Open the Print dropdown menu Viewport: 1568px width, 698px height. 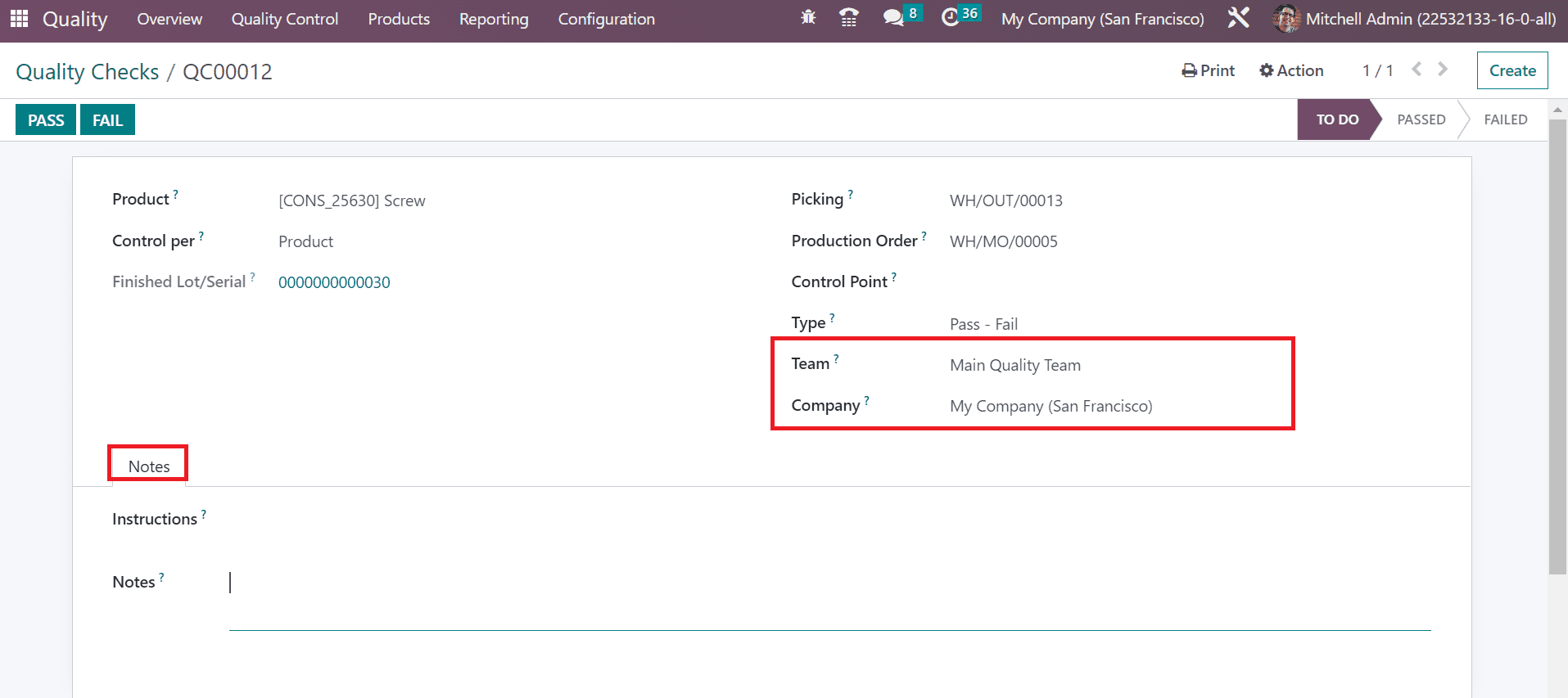(1209, 70)
